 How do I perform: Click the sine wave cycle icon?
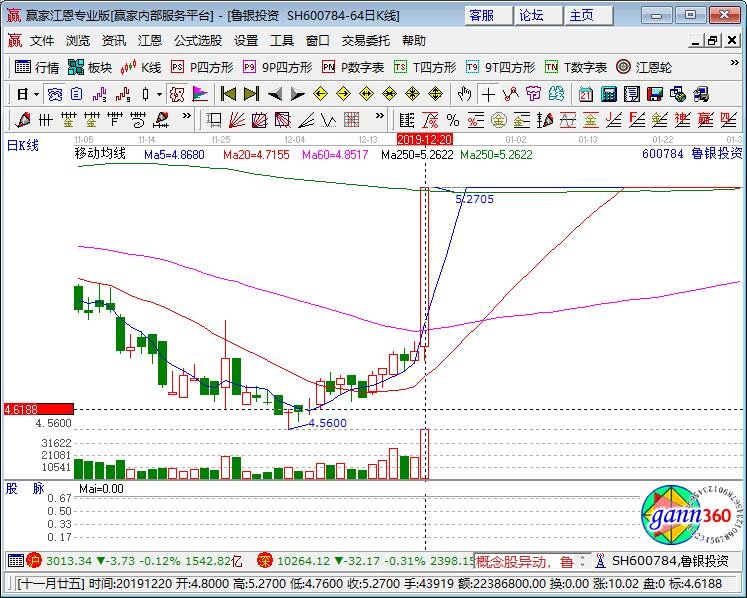pyautogui.click(x=567, y=120)
